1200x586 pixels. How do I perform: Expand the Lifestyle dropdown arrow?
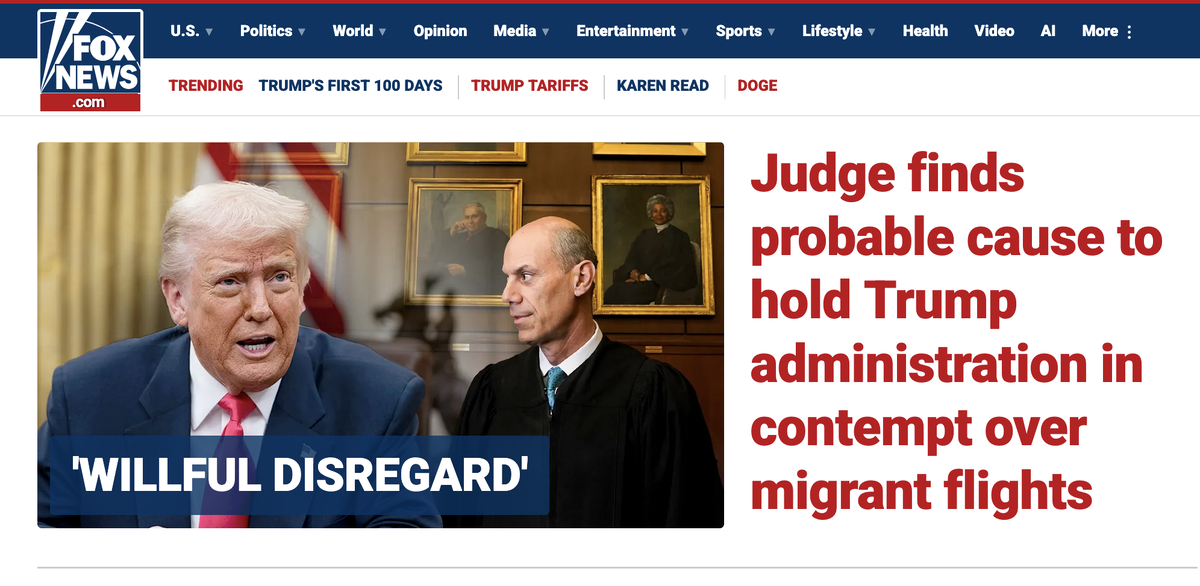(871, 32)
